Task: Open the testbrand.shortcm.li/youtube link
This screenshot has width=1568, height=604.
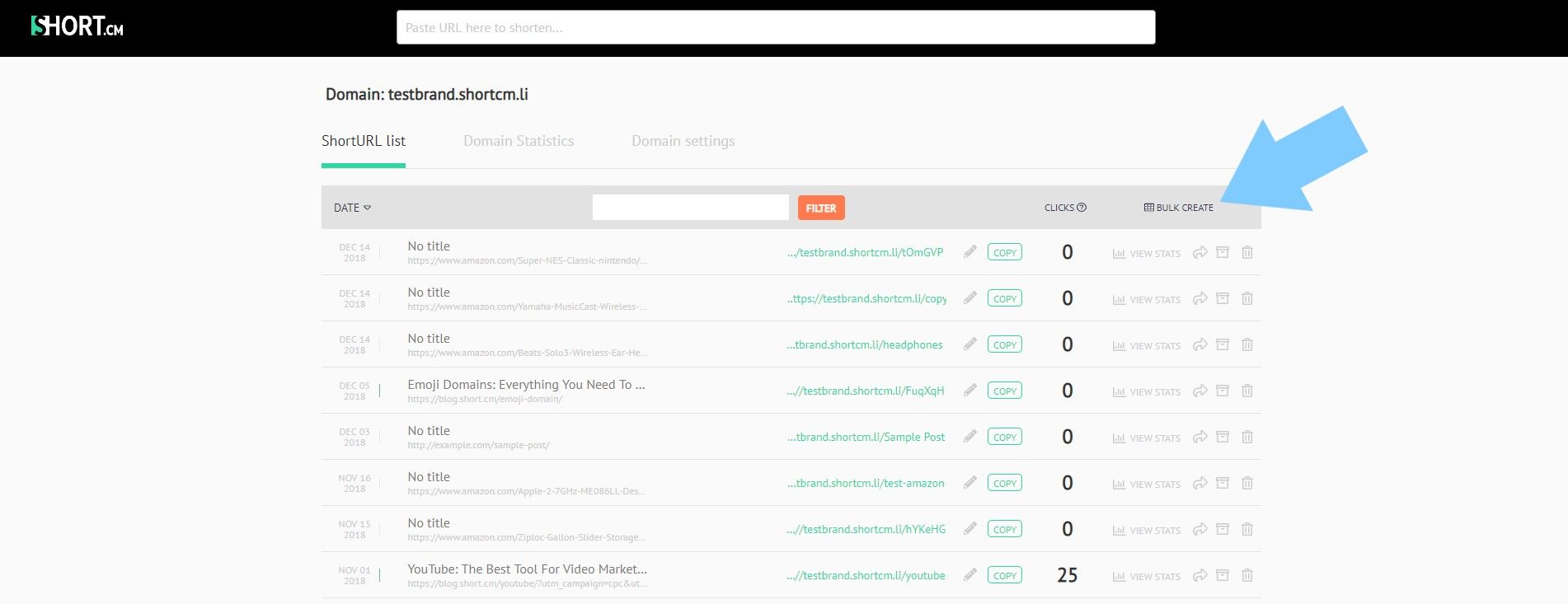Action: pyautogui.click(x=866, y=575)
